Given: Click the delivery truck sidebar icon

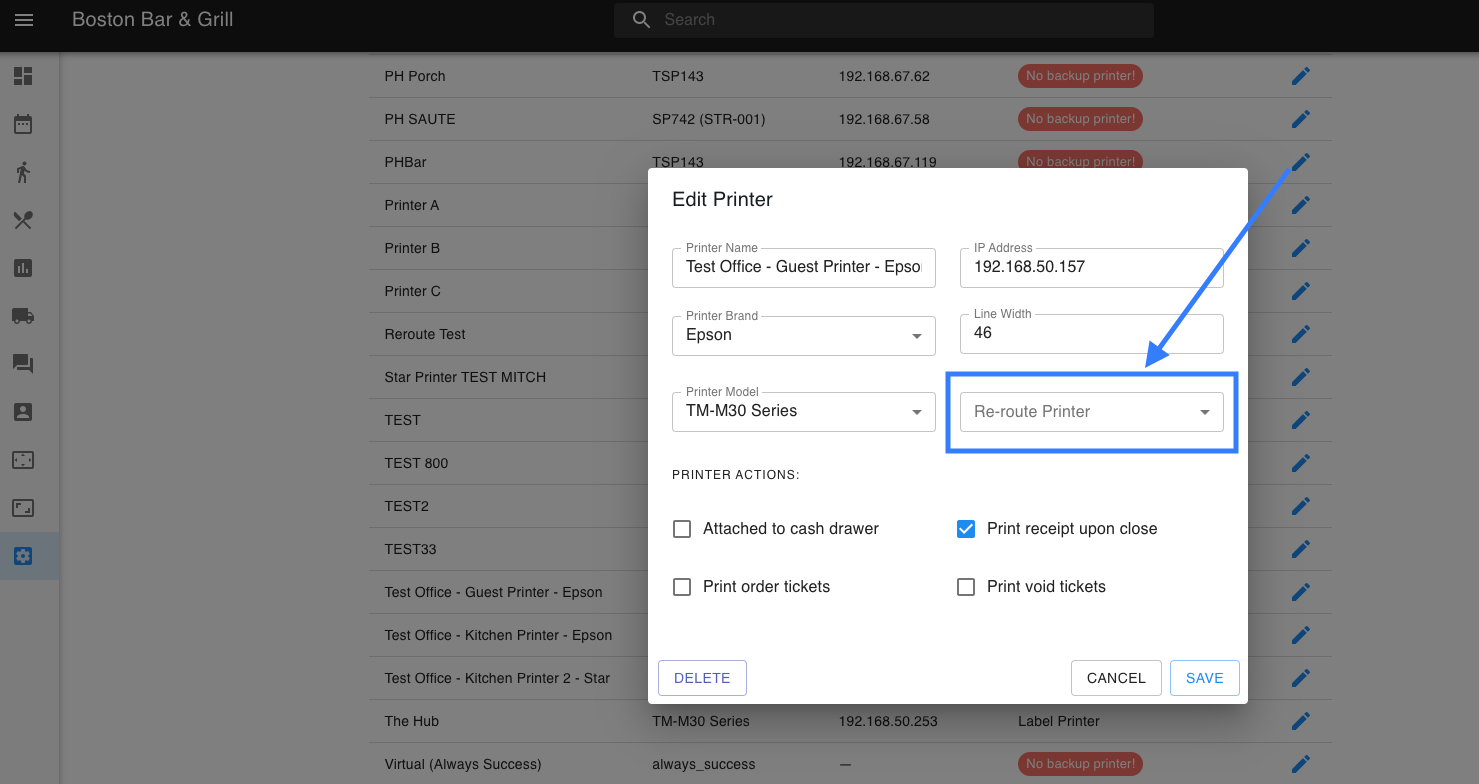Looking at the screenshot, I should (23, 316).
